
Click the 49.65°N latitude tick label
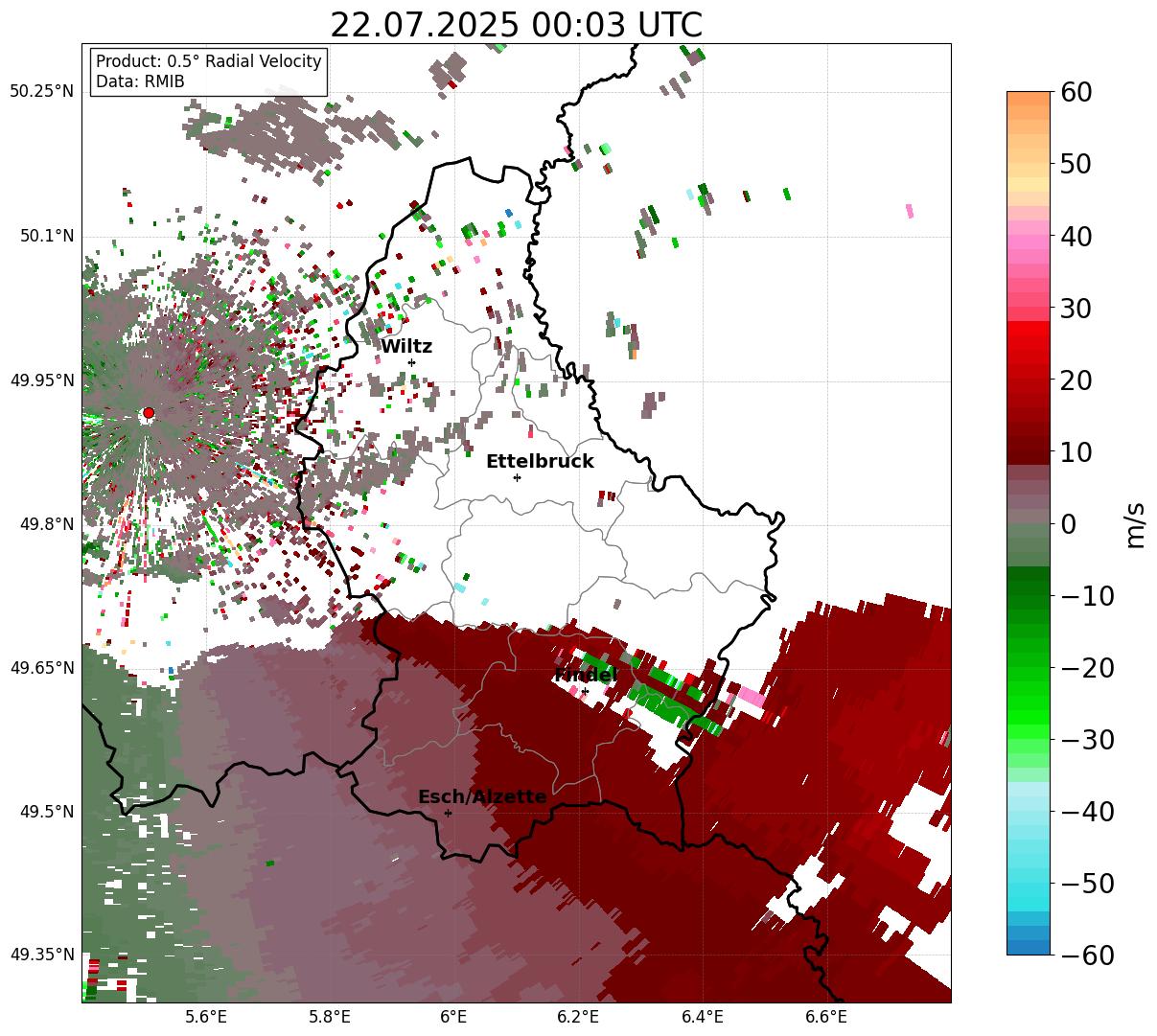click(41, 668)
